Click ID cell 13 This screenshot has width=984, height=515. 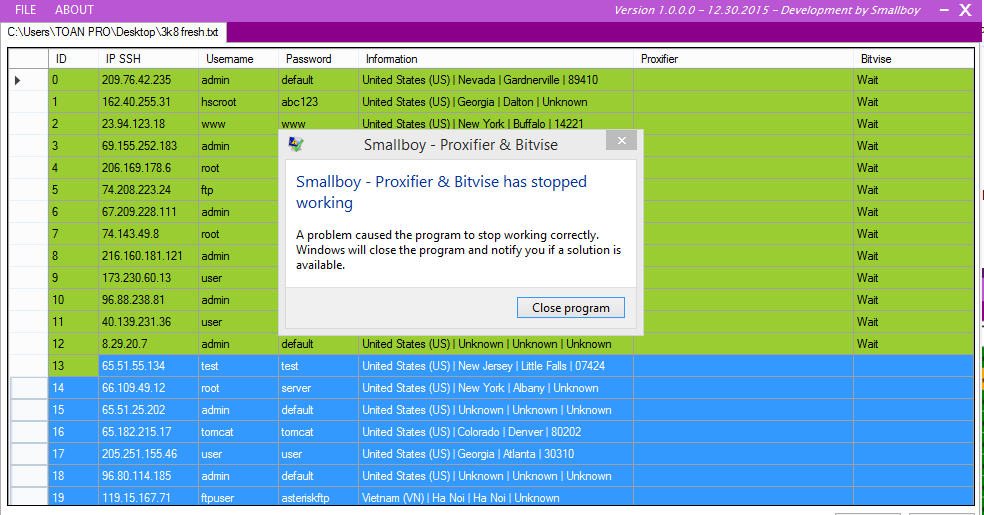(73, 366)
